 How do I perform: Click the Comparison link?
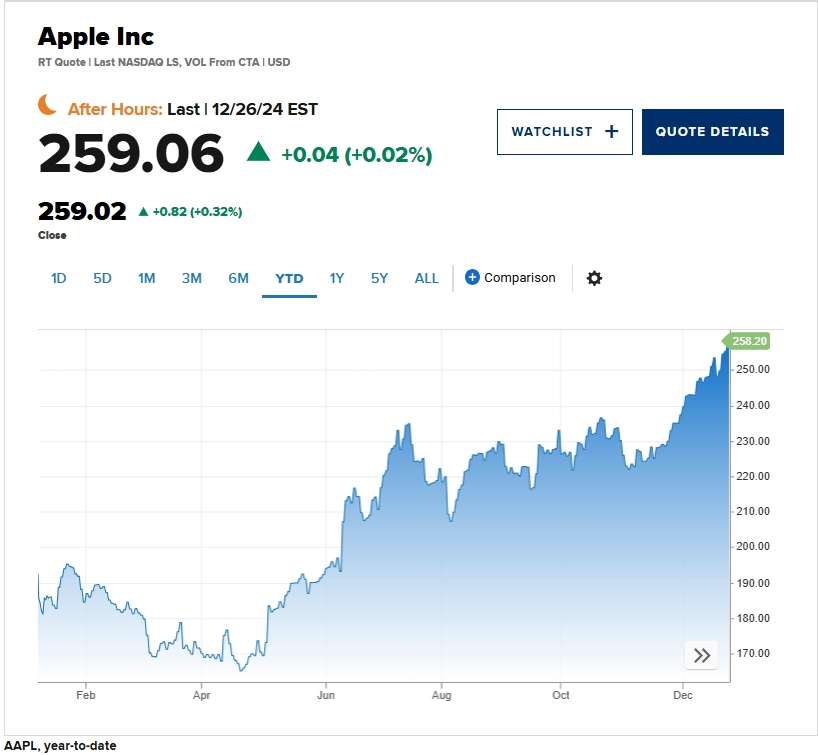click(x=519, y=278)
